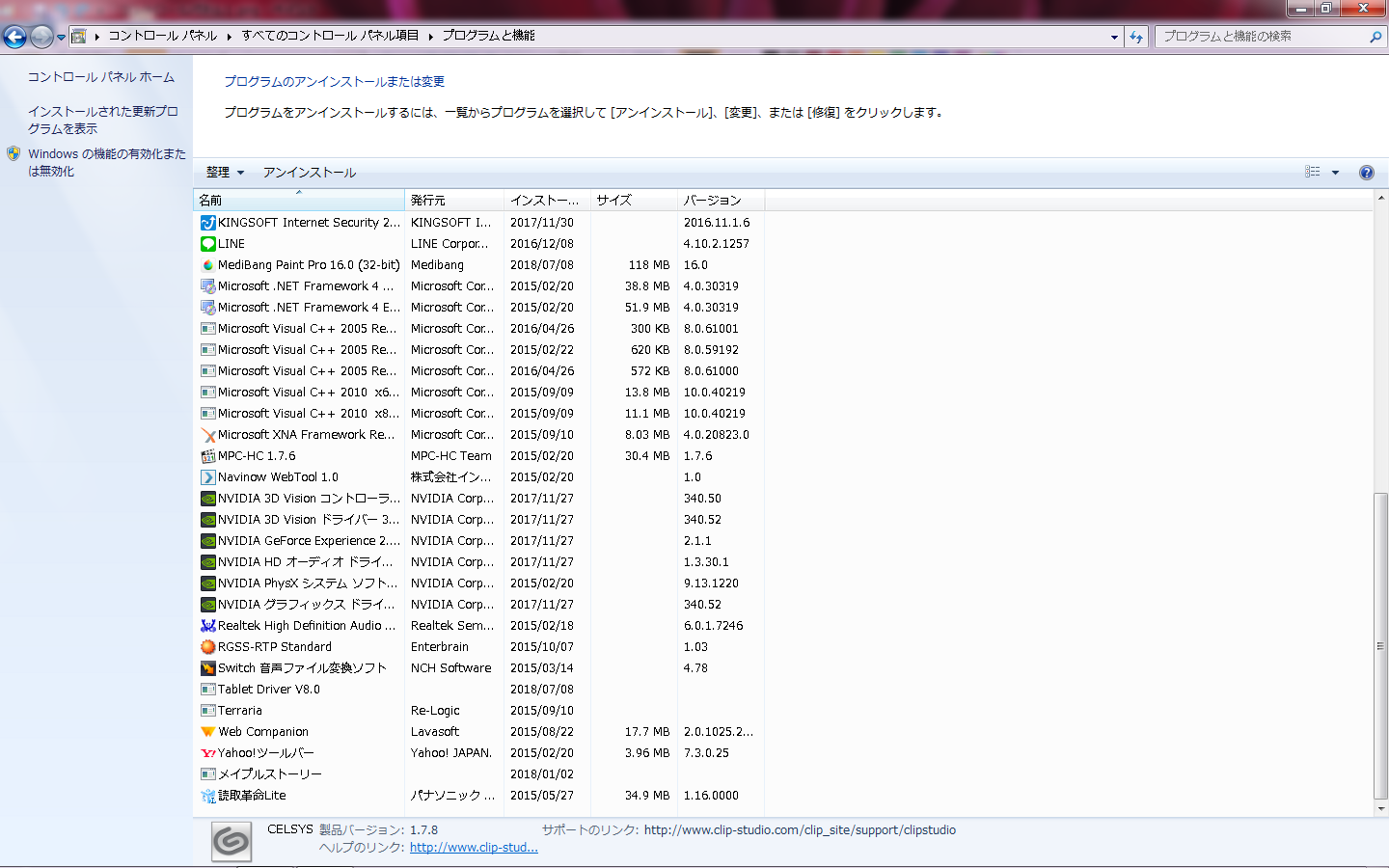Click the 118 MB size cell
This screenshot has height=868, width=1389.
[x=649, y=265]
